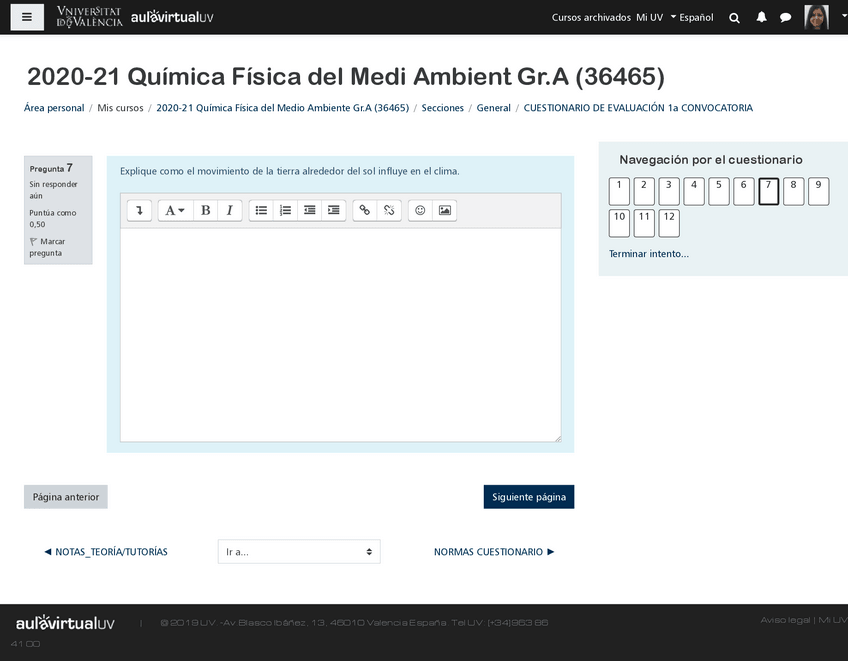Go to previous activity NOTAS_TEORÍA/TUTORÍAS
The height and width of the screenshot is (661, 848).
point(106,552)
